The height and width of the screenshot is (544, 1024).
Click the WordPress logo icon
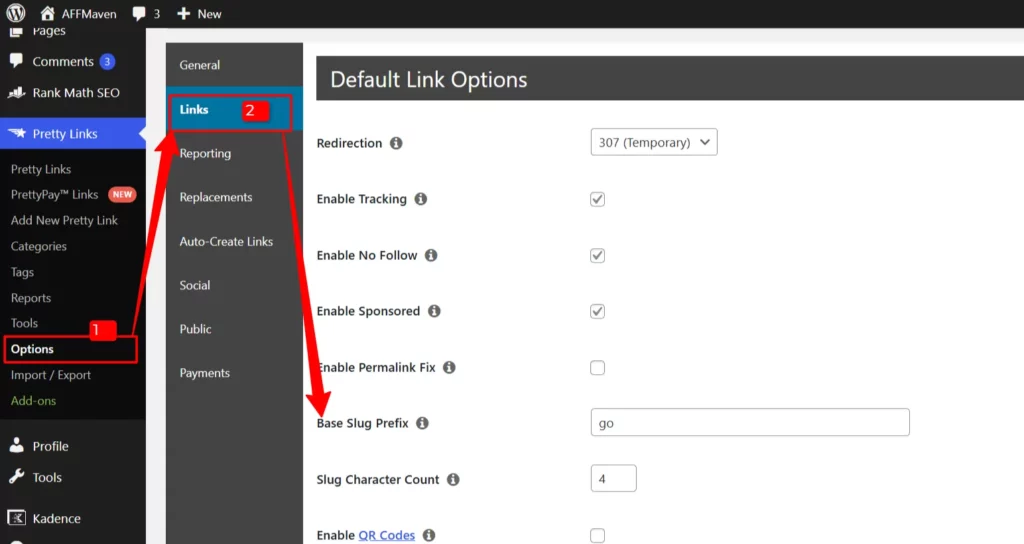[x=16, y=14]
